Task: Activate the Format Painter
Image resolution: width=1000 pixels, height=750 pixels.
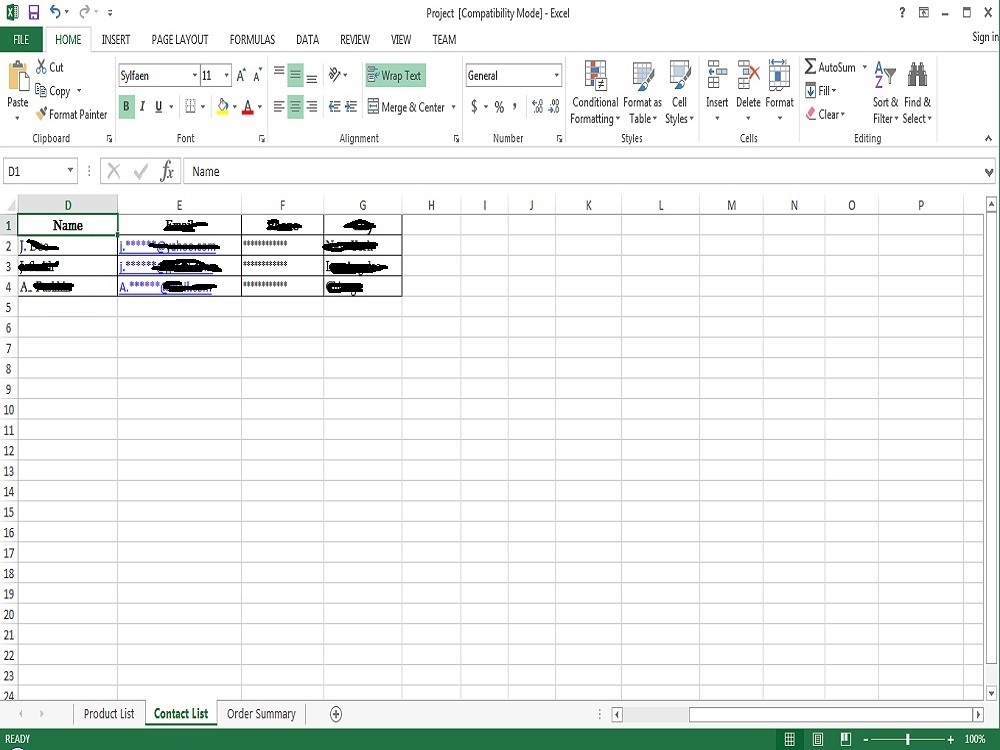Action: tap(71, 115)
